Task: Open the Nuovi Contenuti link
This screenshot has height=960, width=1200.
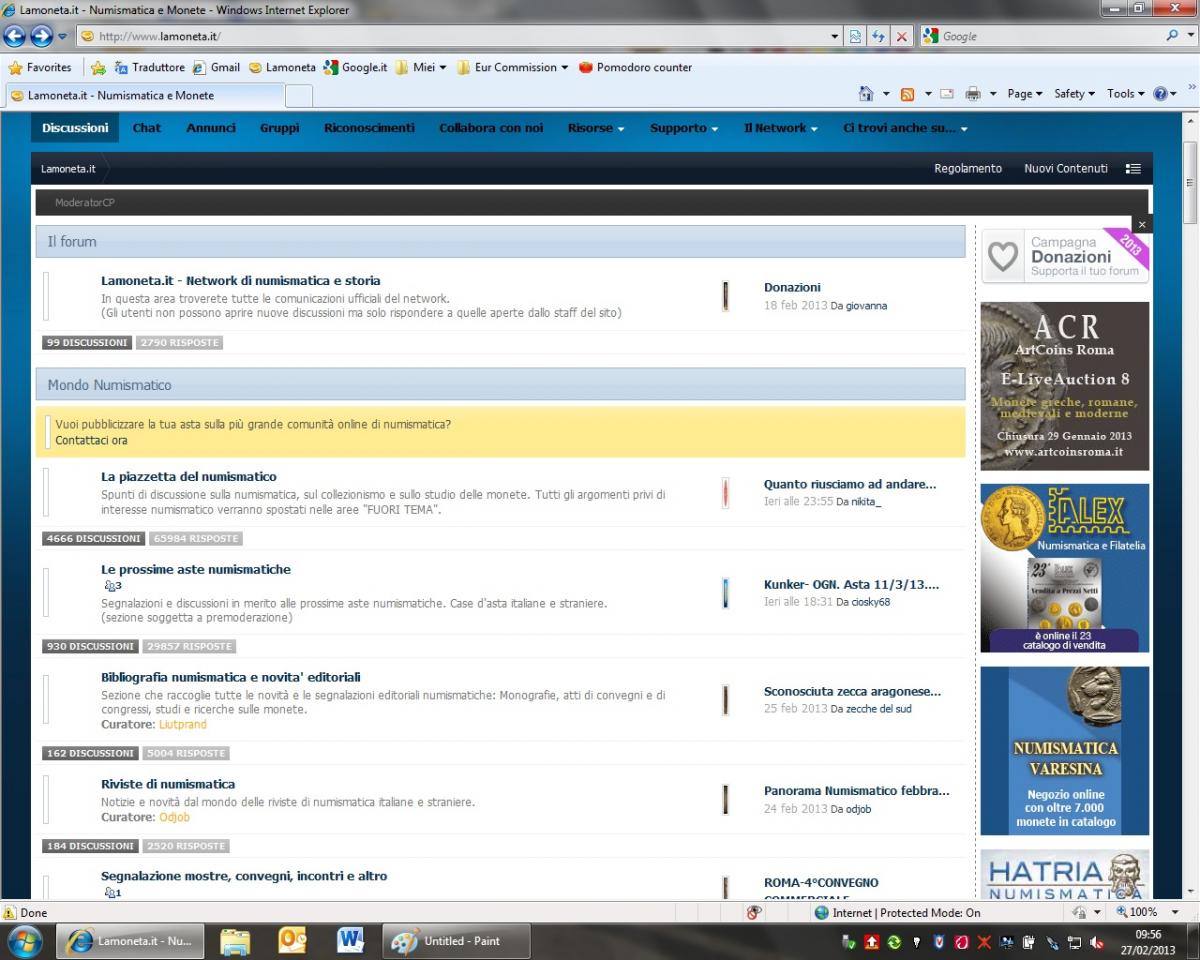Action: (x=1066, y=169)
